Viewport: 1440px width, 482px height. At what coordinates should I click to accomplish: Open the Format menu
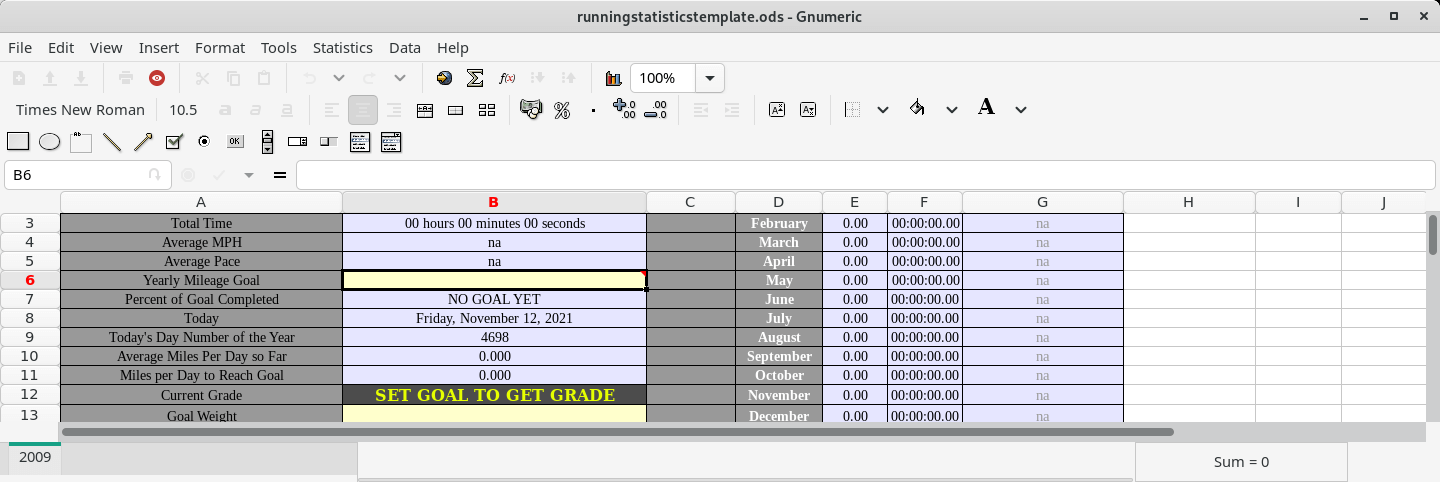click(220, 48)
